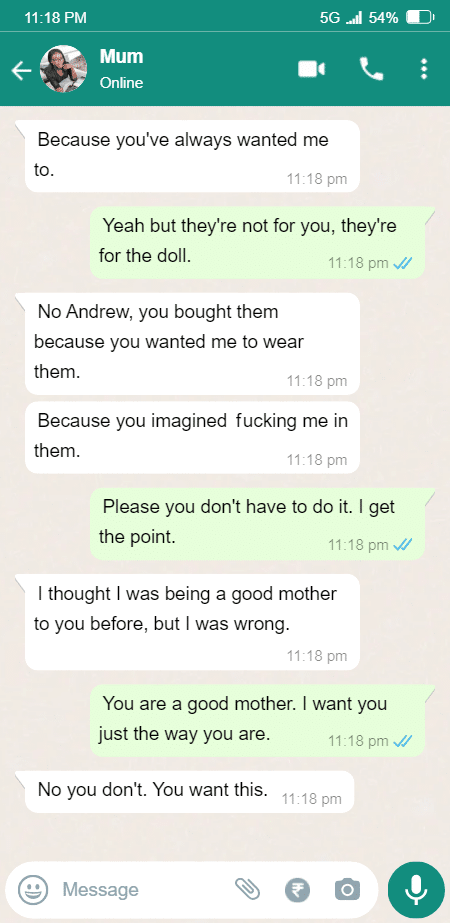Tap read receipt ticks on "I get the point"
450x923 pixels.
[402, 545]
